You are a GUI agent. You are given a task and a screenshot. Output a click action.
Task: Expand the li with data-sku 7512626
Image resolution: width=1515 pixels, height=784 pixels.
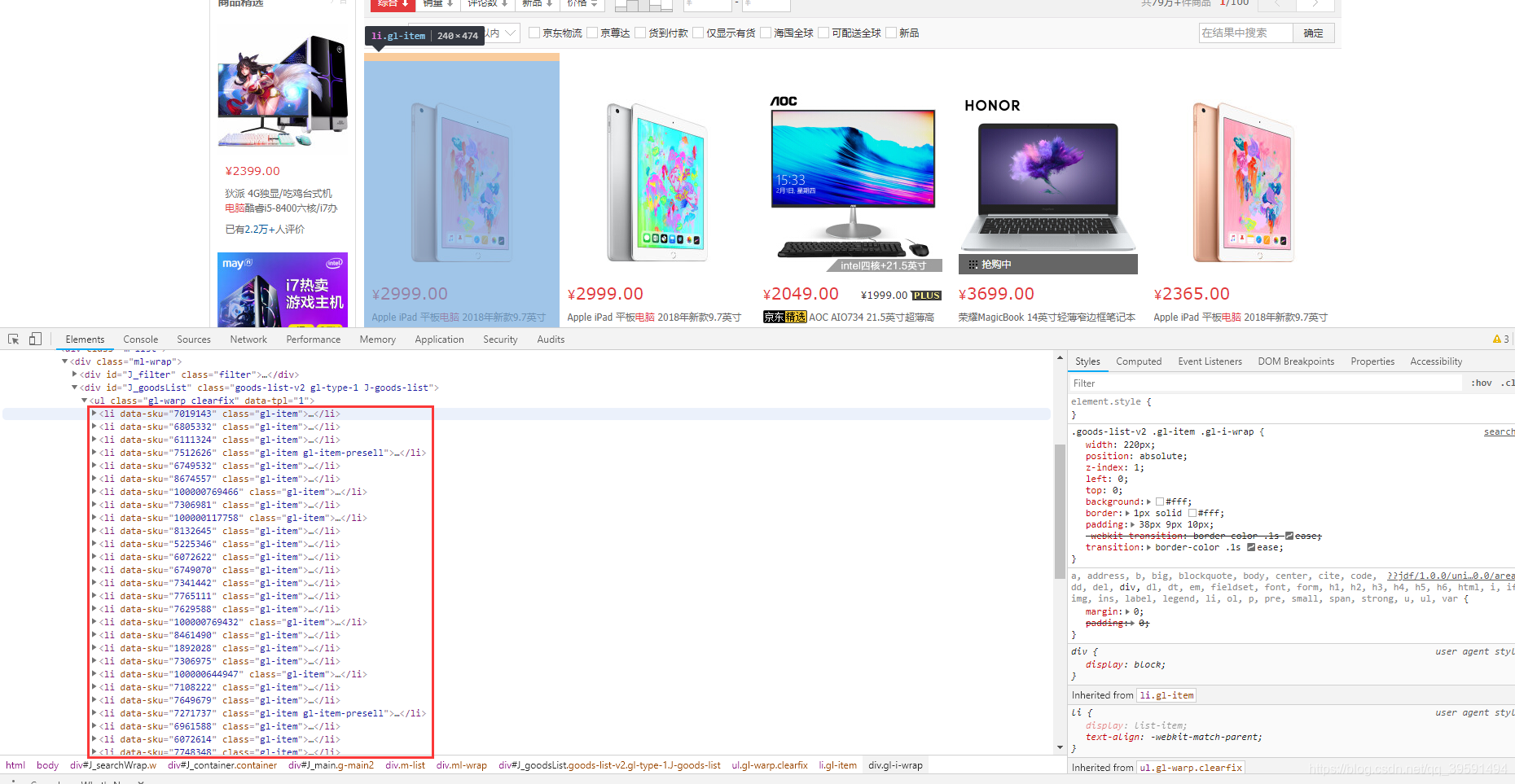click(94, 453)
